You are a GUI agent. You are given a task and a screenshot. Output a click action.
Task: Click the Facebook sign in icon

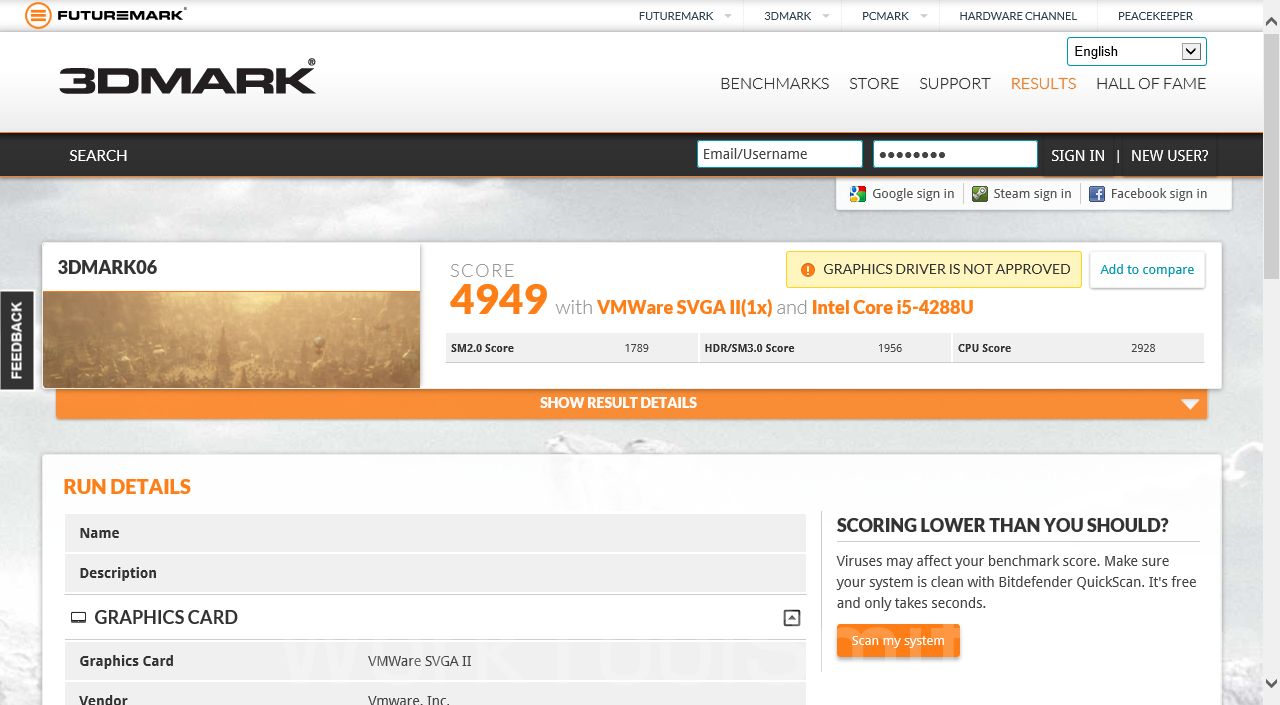click(x=1096, y=194)
